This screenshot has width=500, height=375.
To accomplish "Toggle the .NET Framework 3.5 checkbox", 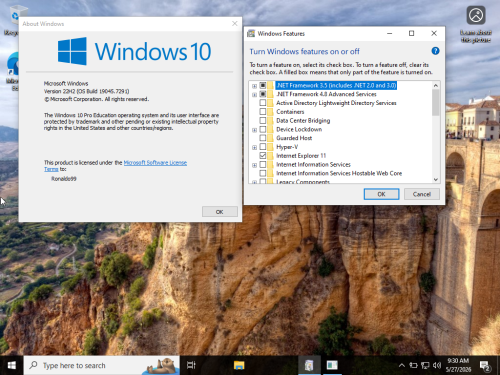I will (x=263, y=85).
